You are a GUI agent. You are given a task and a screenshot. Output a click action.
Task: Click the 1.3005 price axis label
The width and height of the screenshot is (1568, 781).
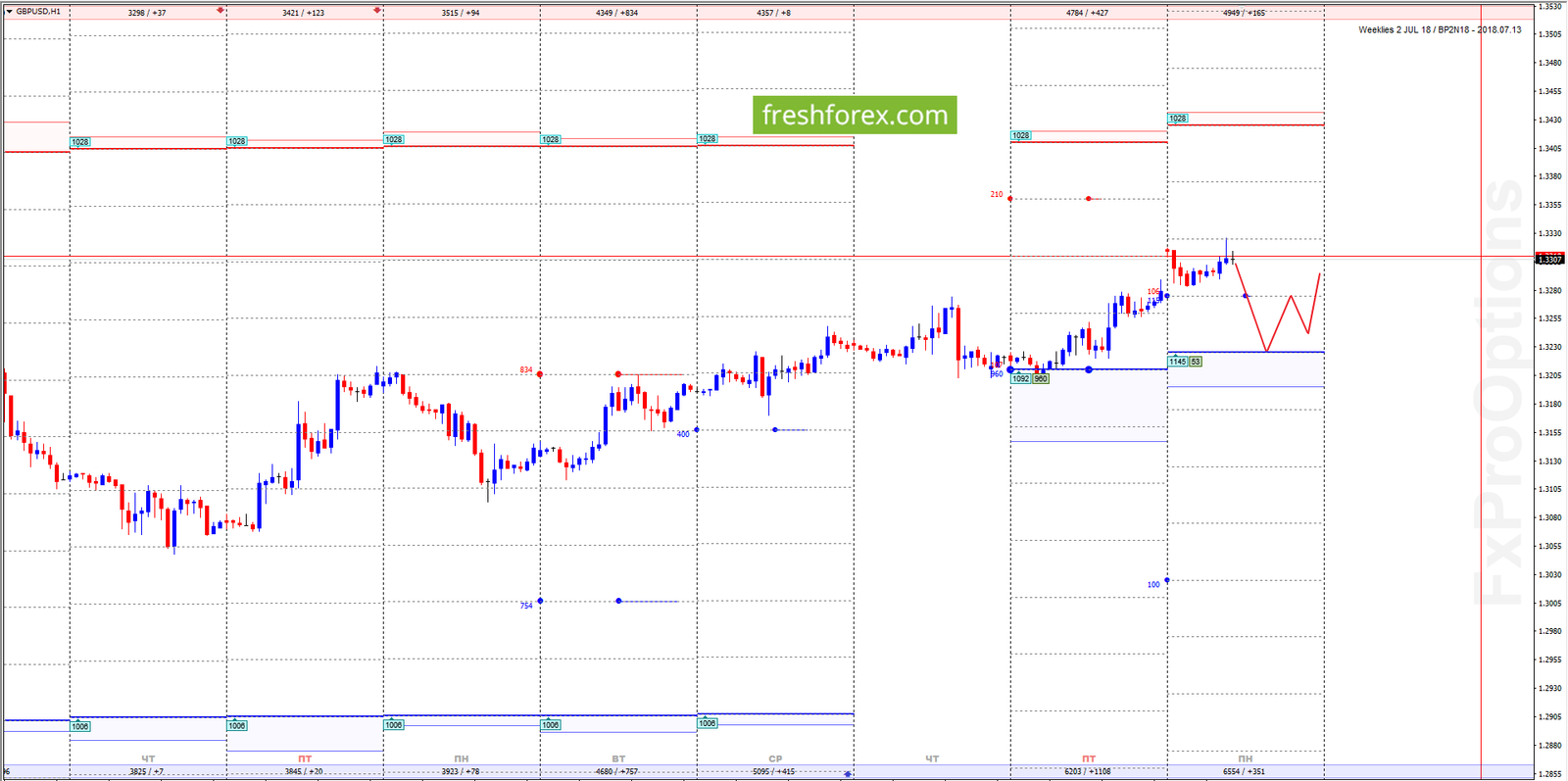pyautogui.click(x=1549, y=604)
